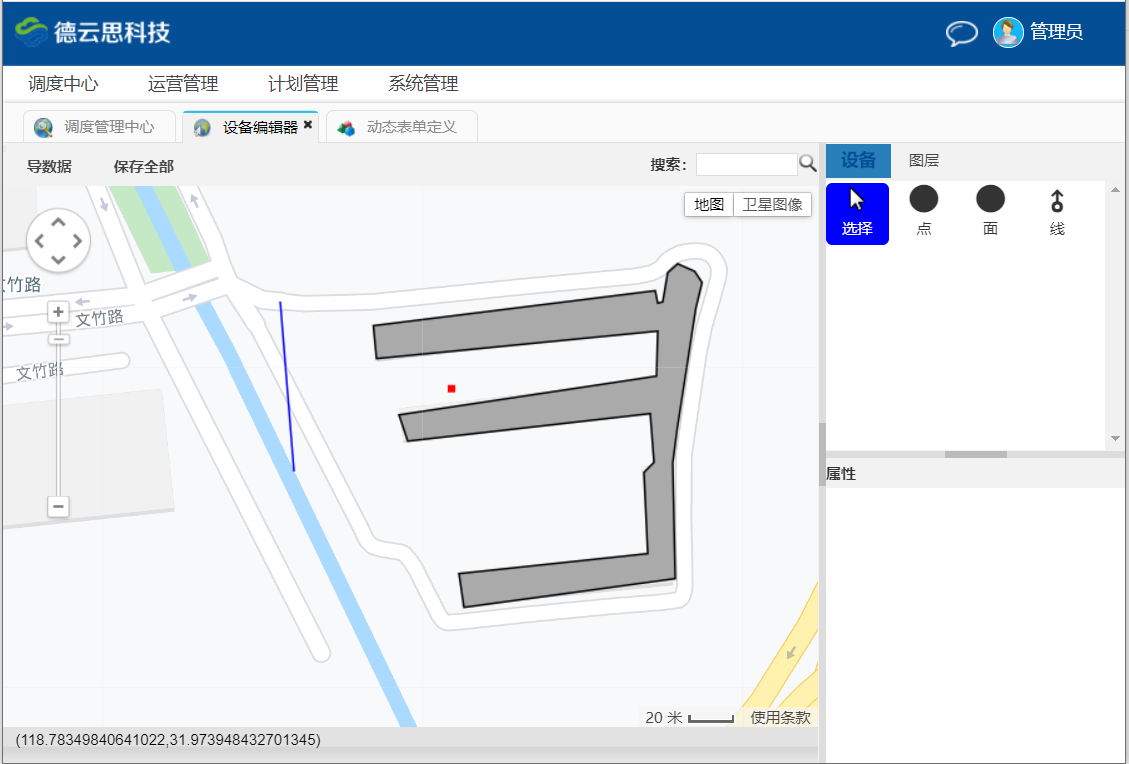The width and height of the screenshot is (1129, 764).
Task: Open the 调度中心 menu
Action: (x=63, y=84)
